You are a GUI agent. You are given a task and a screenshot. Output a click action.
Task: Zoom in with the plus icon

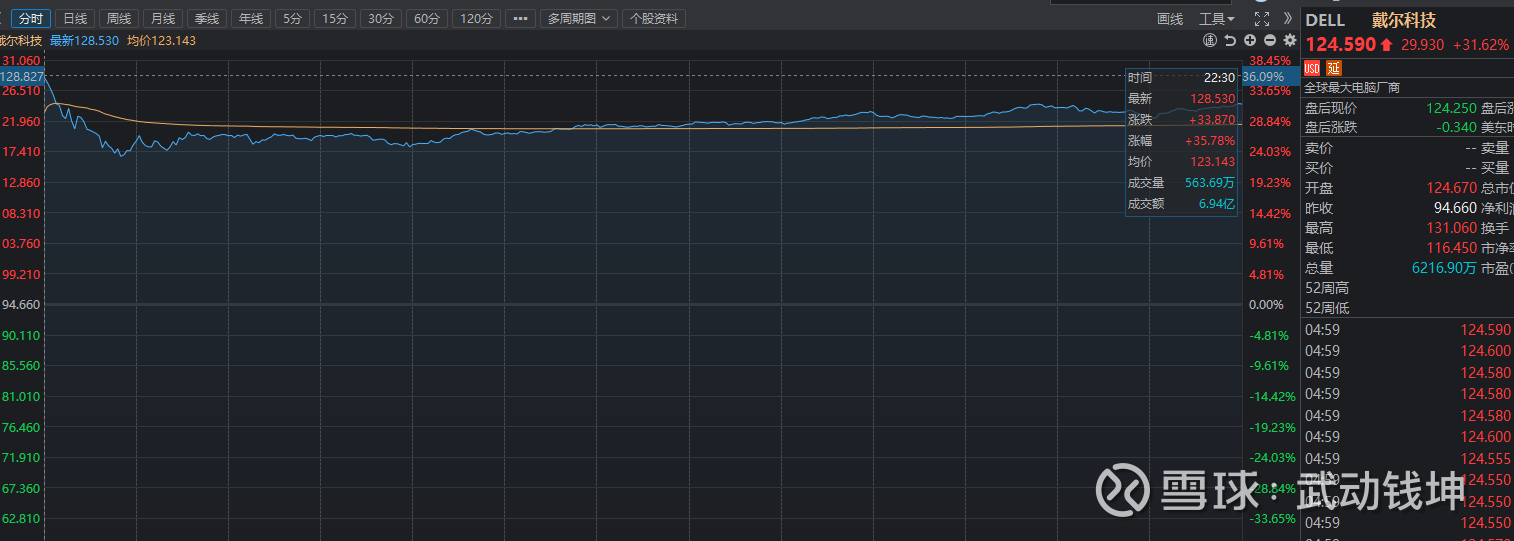(x=1250, y=40)
